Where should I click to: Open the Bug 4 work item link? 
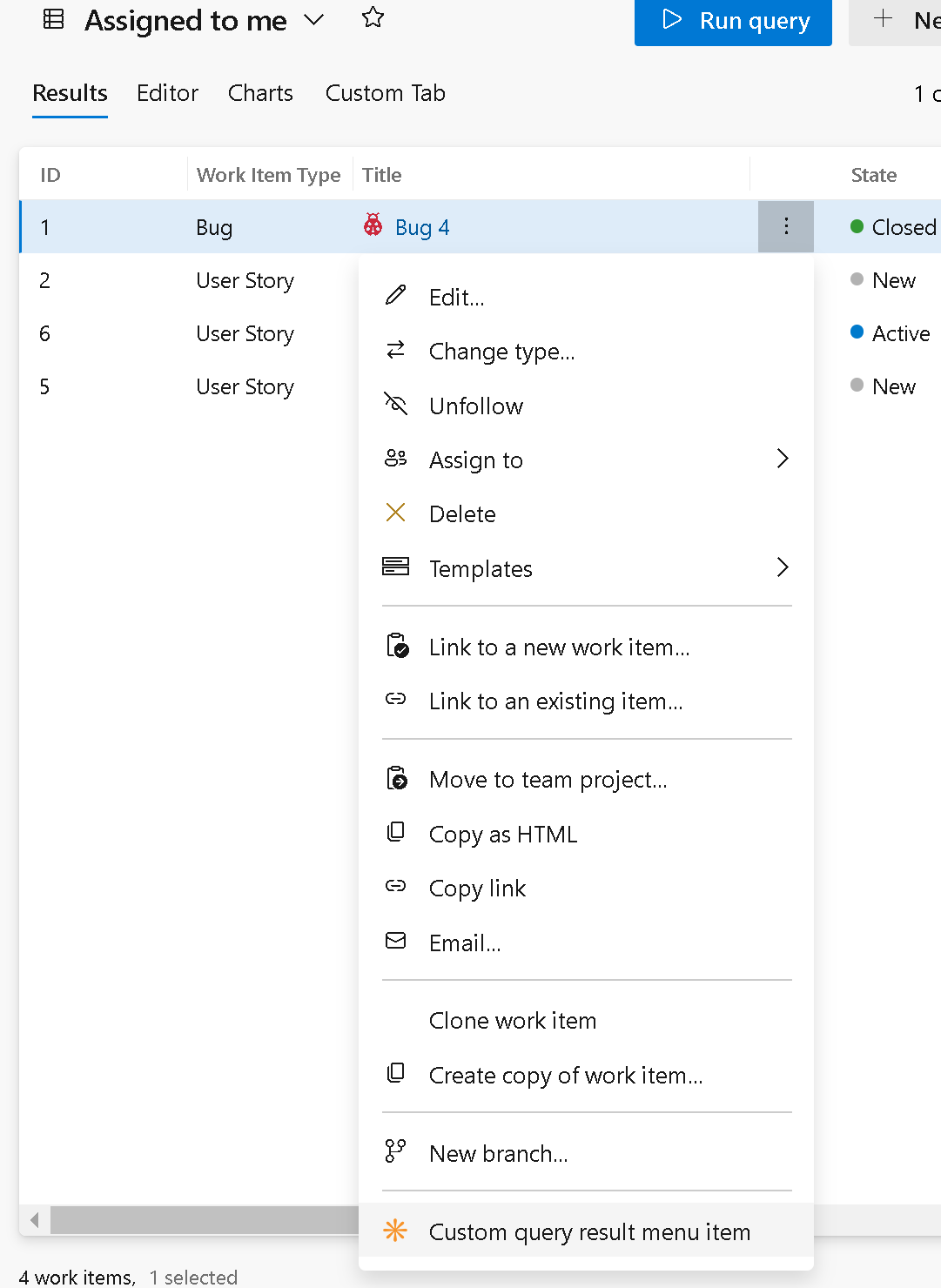pos(421,226)
